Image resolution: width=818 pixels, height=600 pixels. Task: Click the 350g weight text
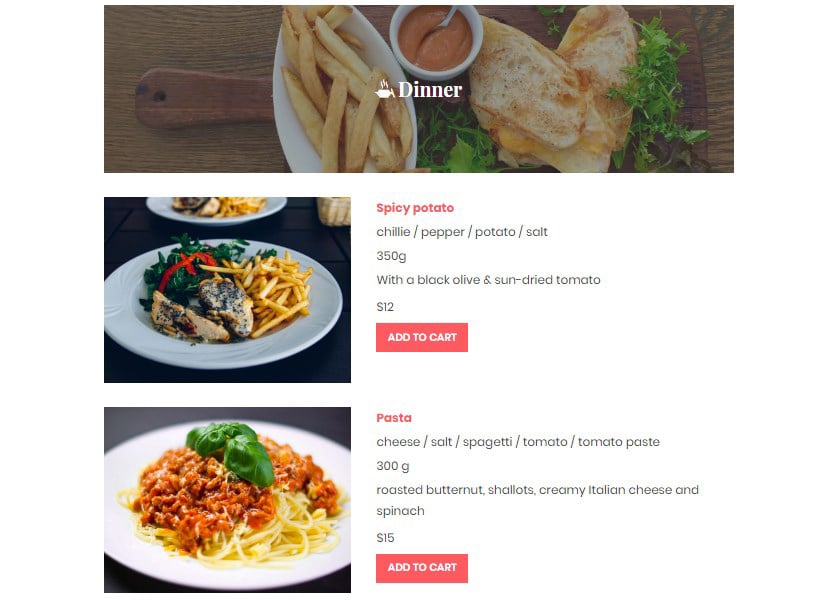pyautogui.click(x=391, y=256)
